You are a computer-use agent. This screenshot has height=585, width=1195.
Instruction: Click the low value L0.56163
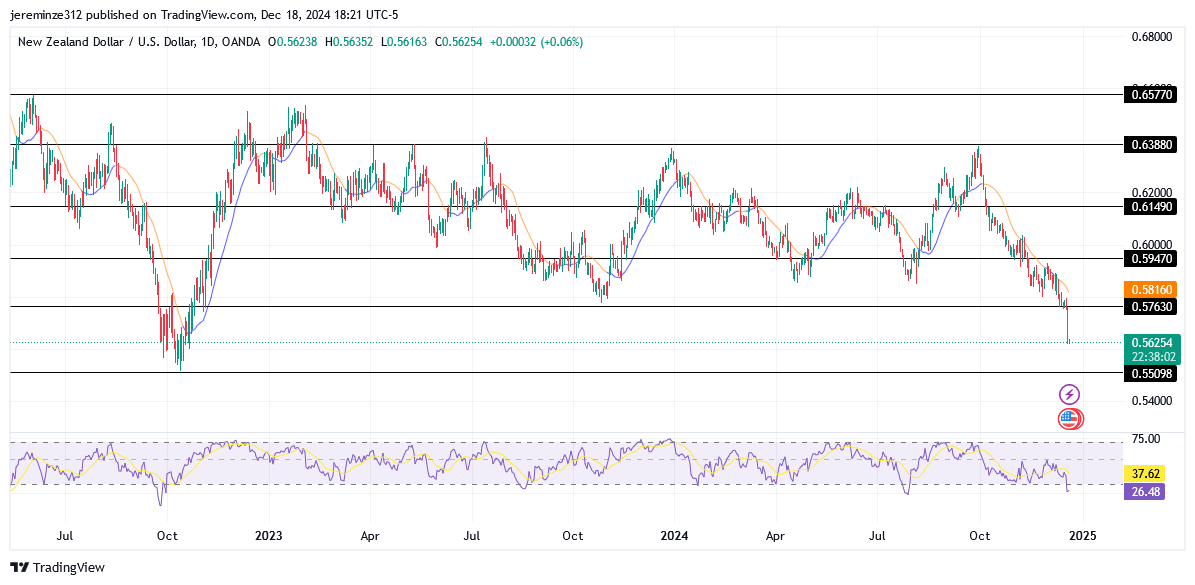pyautogui.click(x=403, y=43)
